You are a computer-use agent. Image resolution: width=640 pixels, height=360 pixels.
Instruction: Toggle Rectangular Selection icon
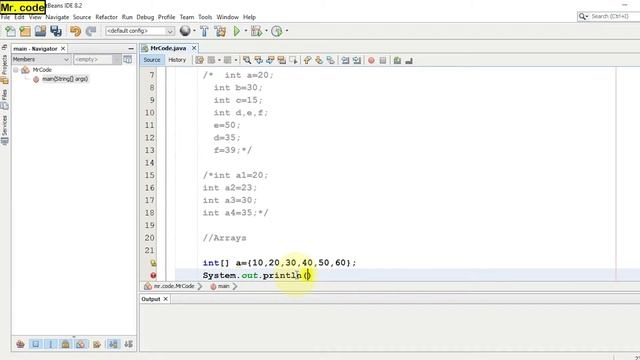pyautogui.click(x=293, y=60)
